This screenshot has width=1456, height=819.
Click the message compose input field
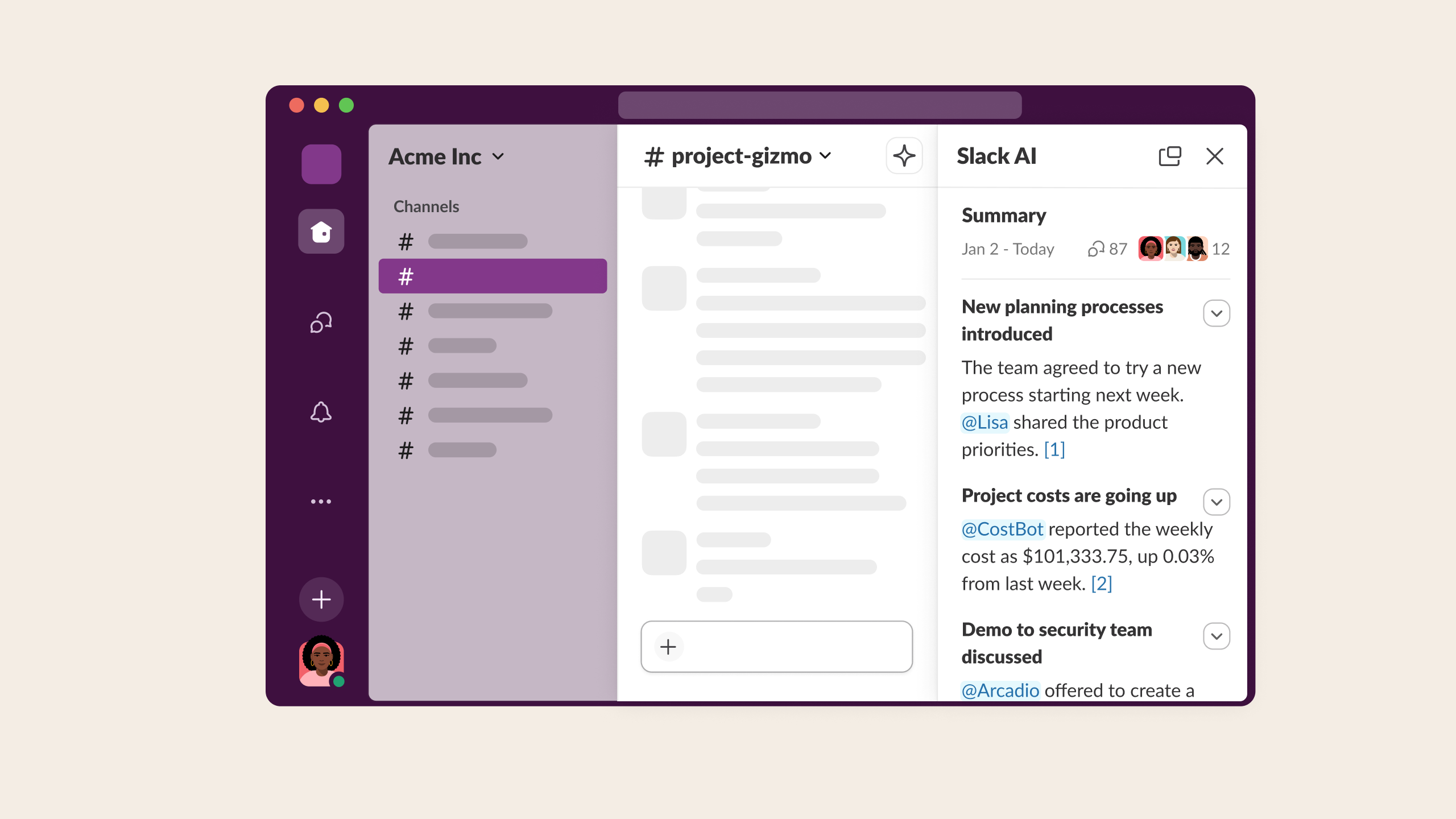[777, 646]
